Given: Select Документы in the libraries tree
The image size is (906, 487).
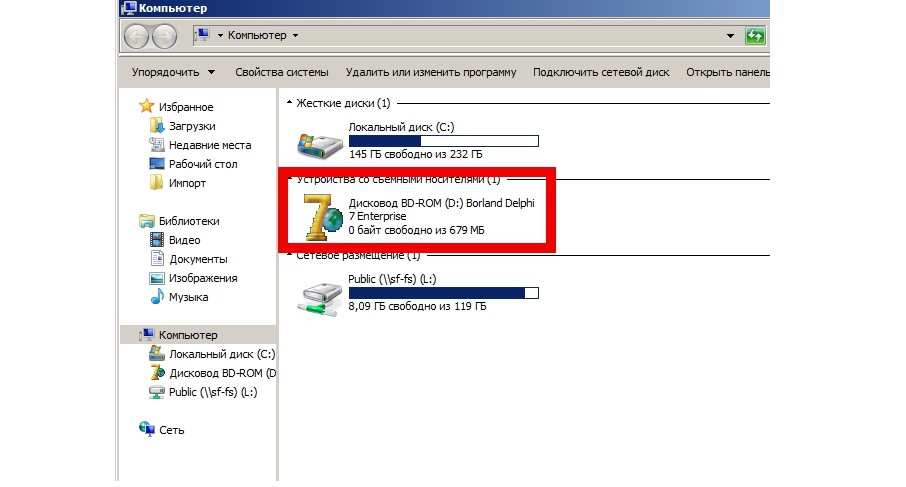Looking at the screenshot, I should pyautogui.click(x=188, y=259).
